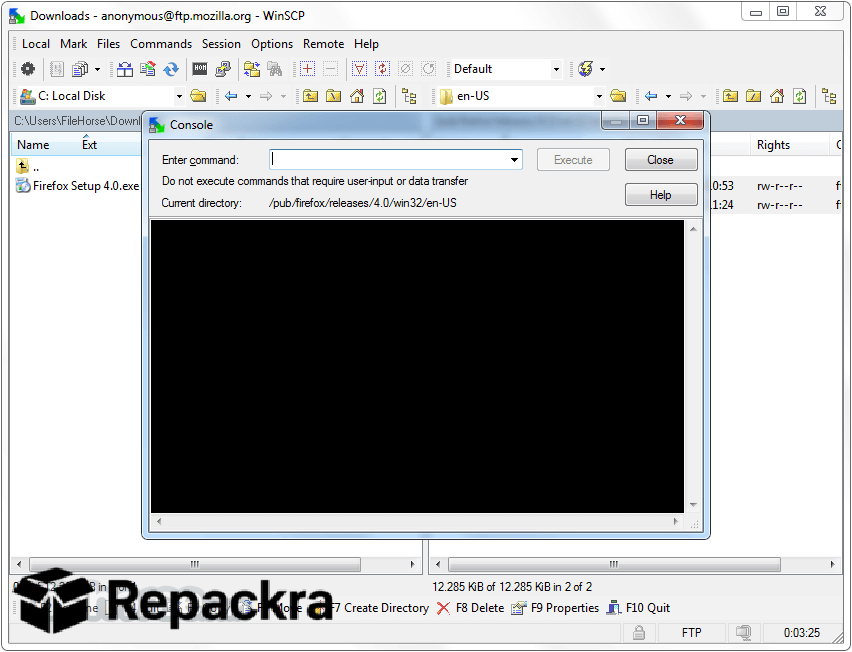The width and height of the screenshot is (852, 652).
Task: Go back in local panel history
Action: pos(231,96)
